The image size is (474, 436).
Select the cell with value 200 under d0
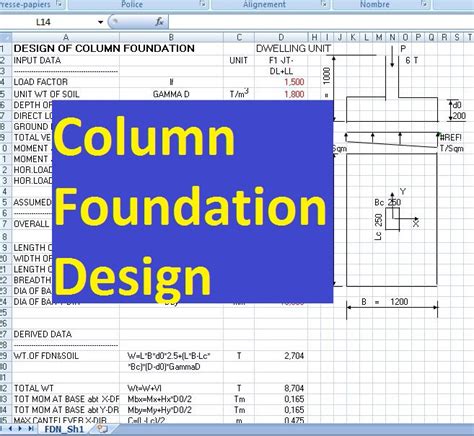pyautogui.click(x=459, y=116)
